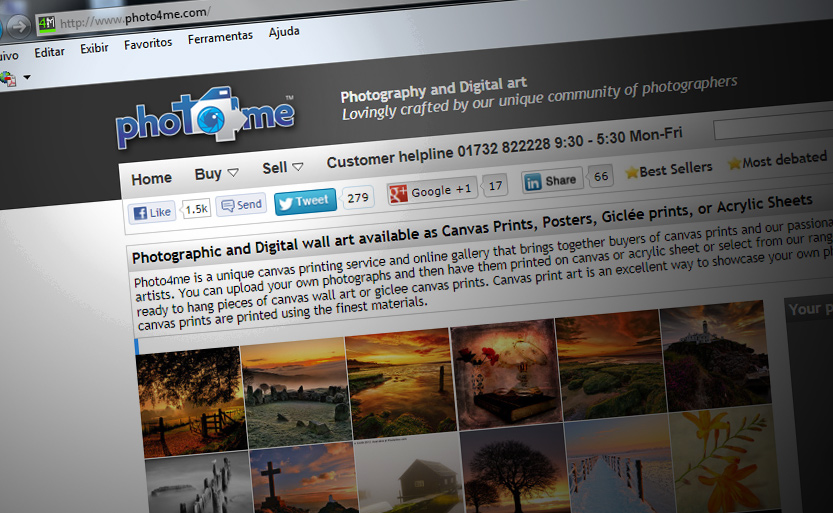The width and height of the screenshot is (833, 513).
Task: Click the Facebook Like button
Action: (x=152, y=213)
